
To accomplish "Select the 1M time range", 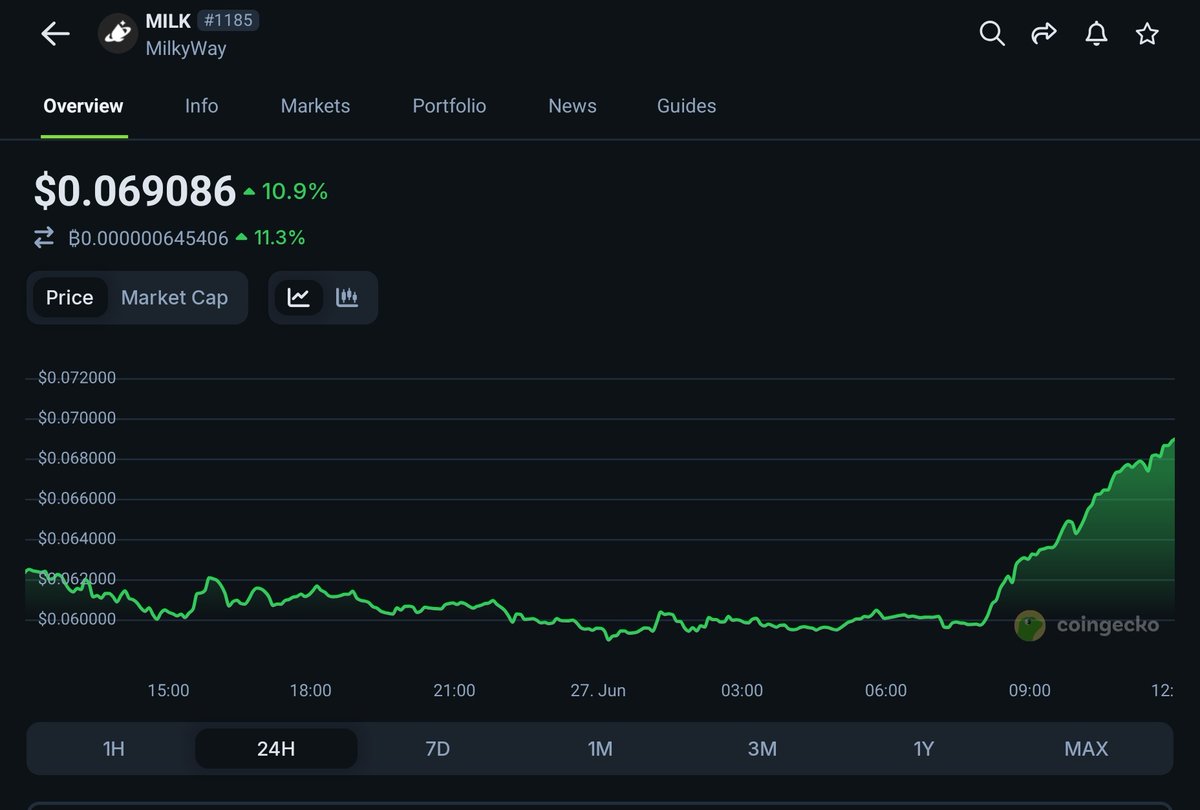I will [600, 749].
